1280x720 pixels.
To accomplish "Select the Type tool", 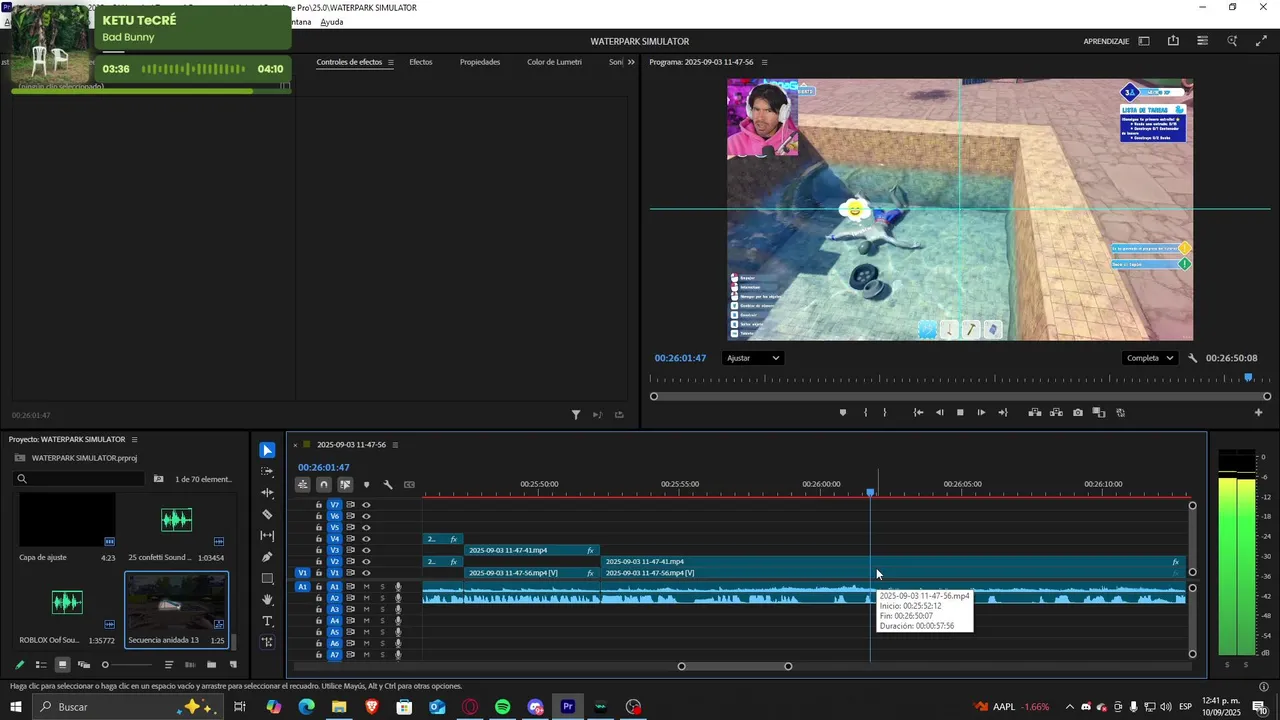I will [267, 621].
